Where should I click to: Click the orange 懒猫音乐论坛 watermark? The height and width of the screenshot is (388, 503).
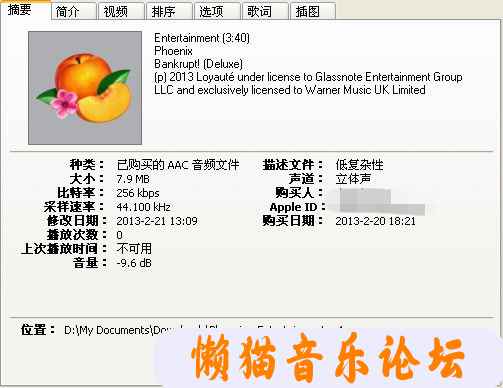[x=328, y=358]
